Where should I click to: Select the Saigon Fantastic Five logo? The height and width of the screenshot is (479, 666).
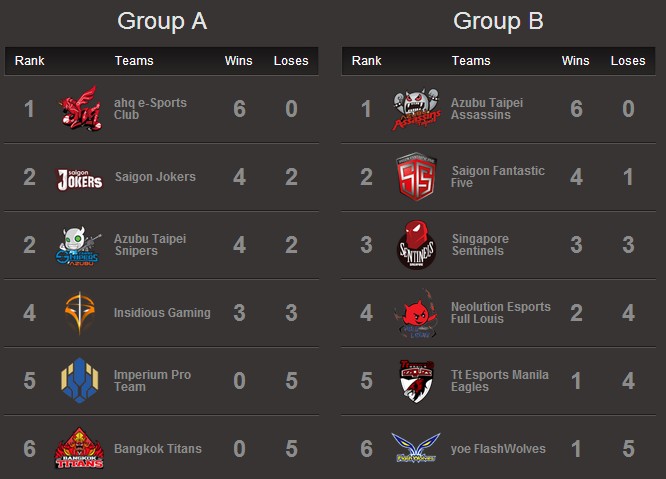point(414,177)
